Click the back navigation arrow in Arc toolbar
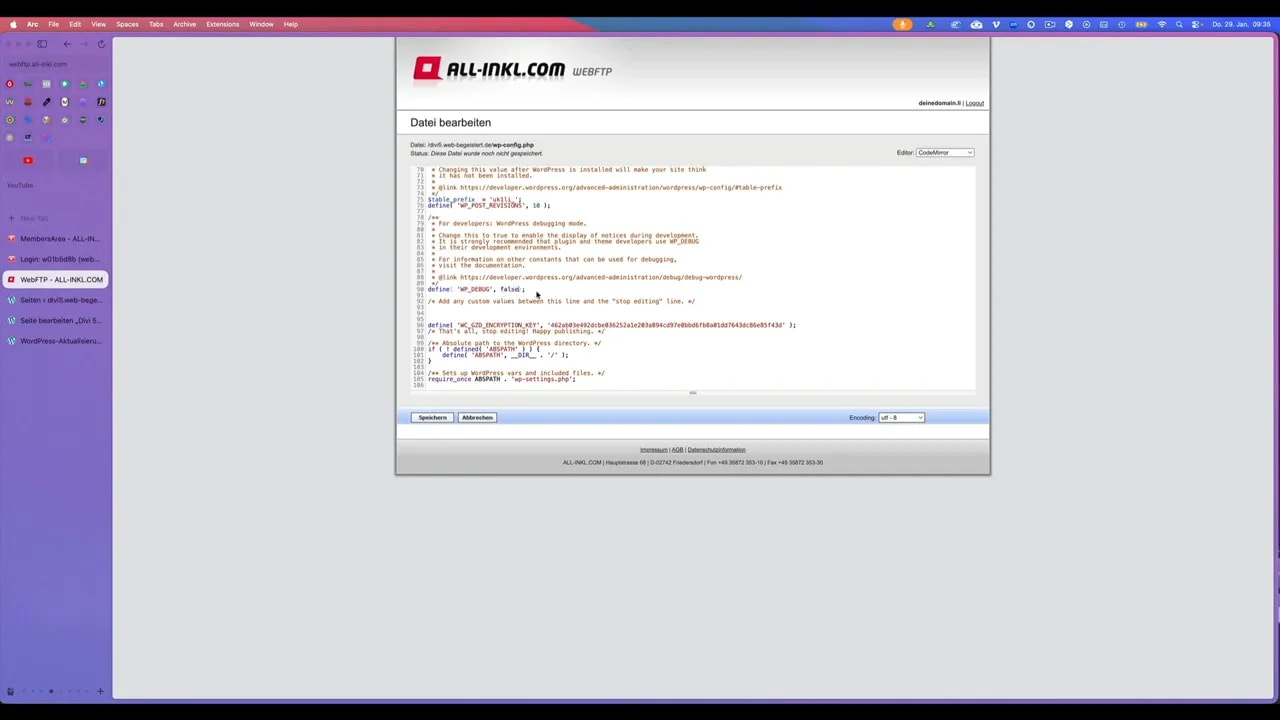 (66, 43)
